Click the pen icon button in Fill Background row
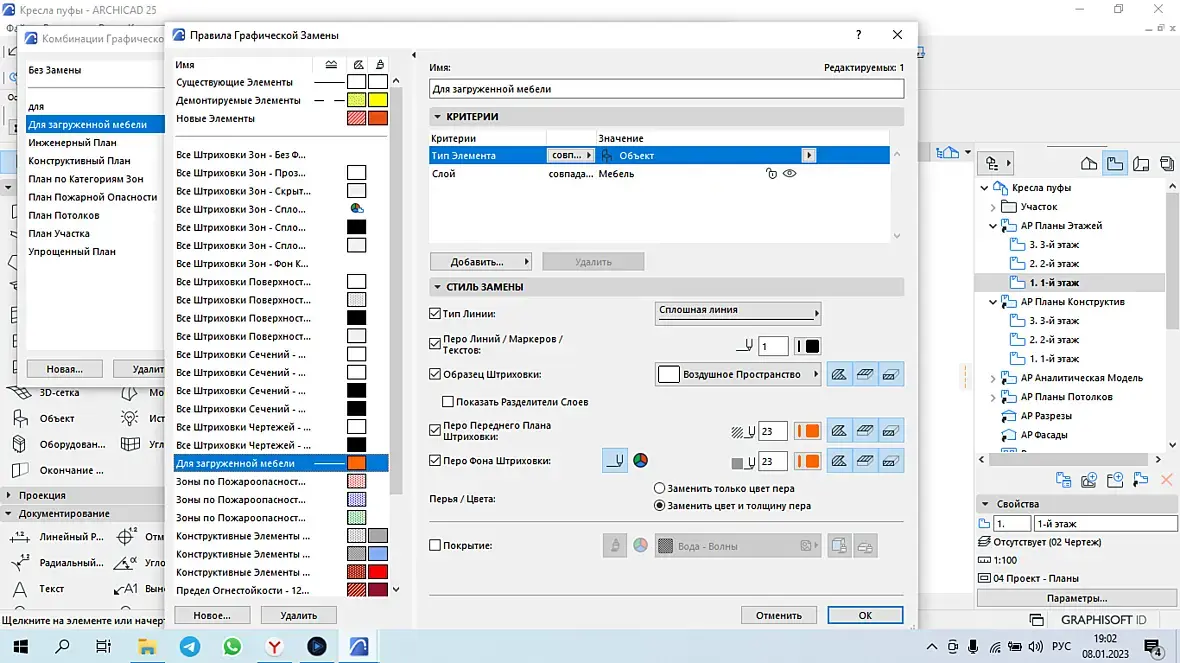The height and width of the screenshot is (663, 1180). click(x=615, y=461)
